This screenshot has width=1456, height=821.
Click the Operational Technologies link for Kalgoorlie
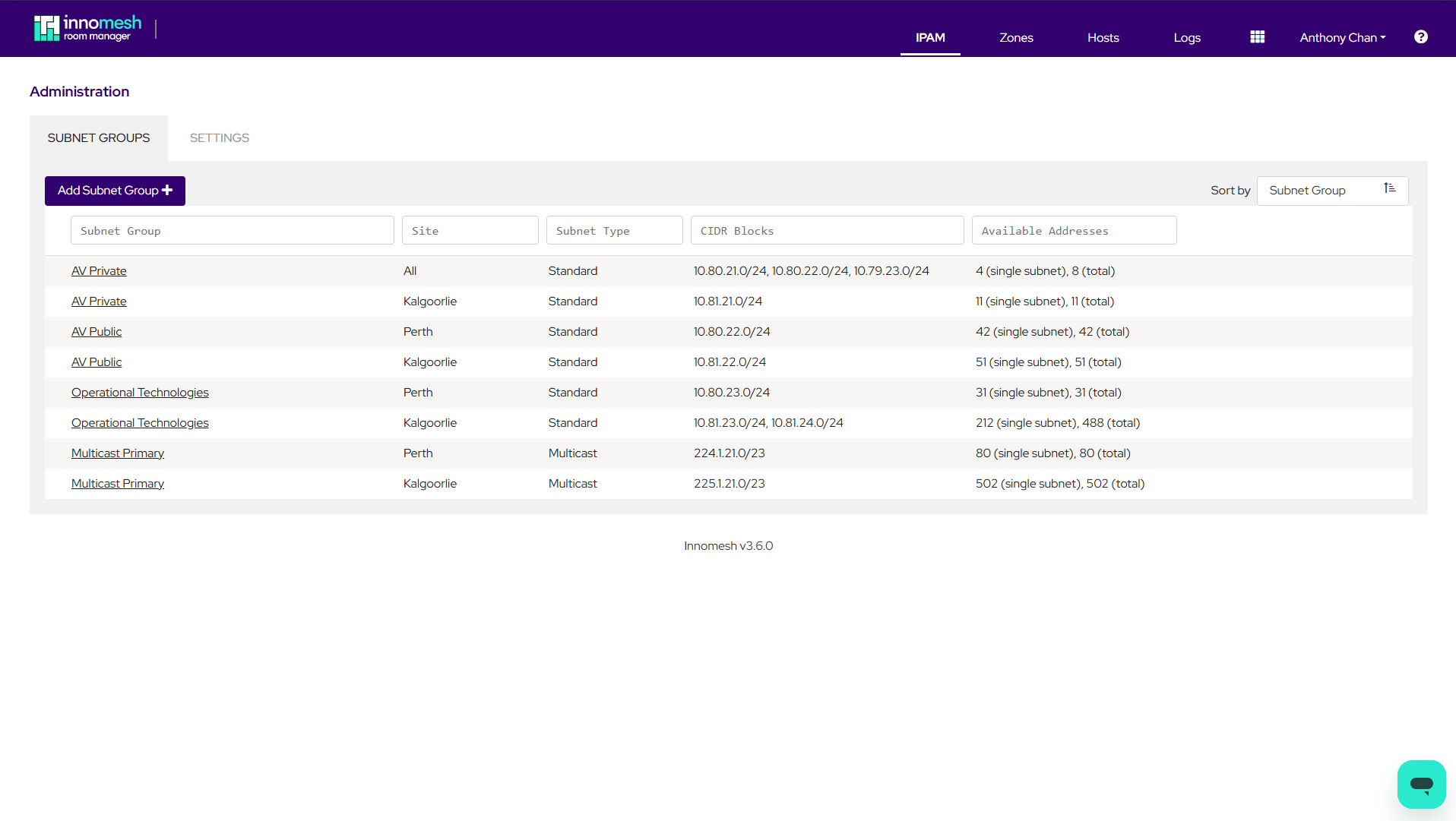point(140,422)
